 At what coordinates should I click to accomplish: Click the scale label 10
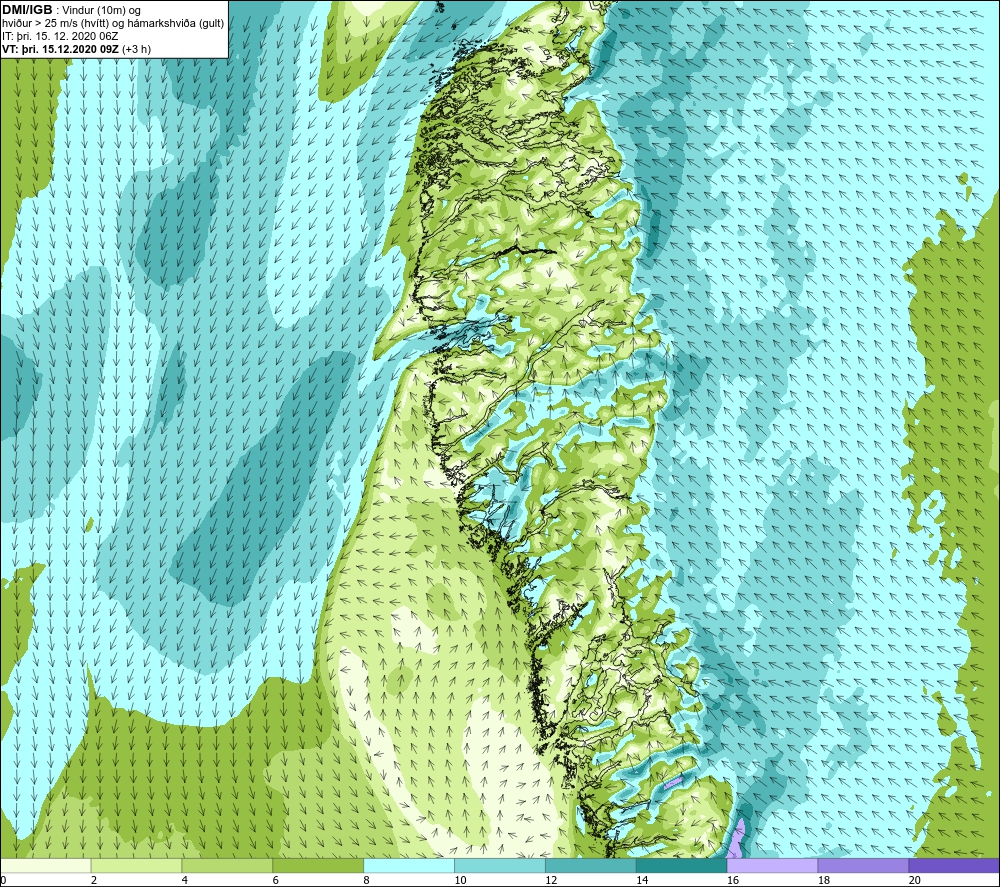(460, 880)
